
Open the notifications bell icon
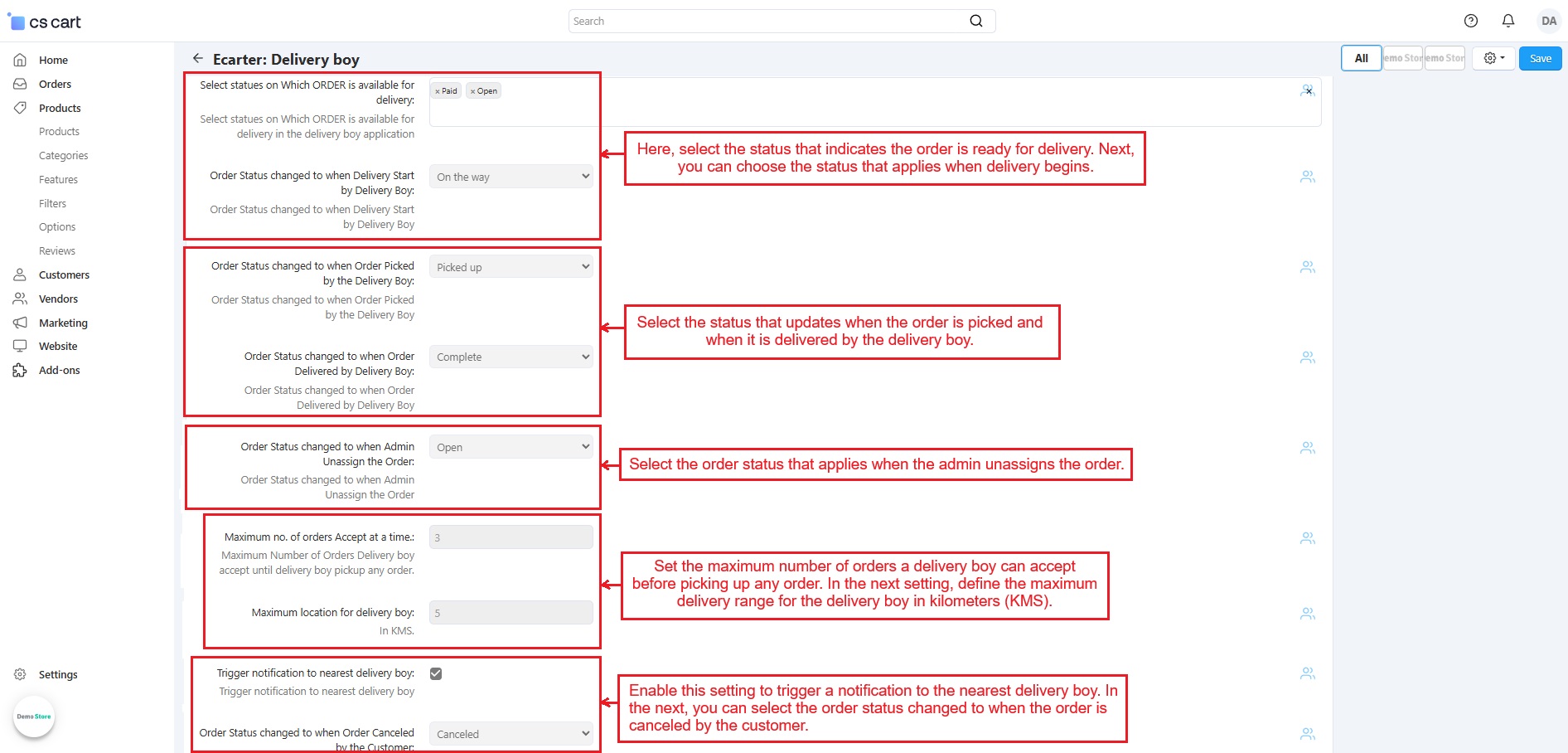click(1508, 21)
